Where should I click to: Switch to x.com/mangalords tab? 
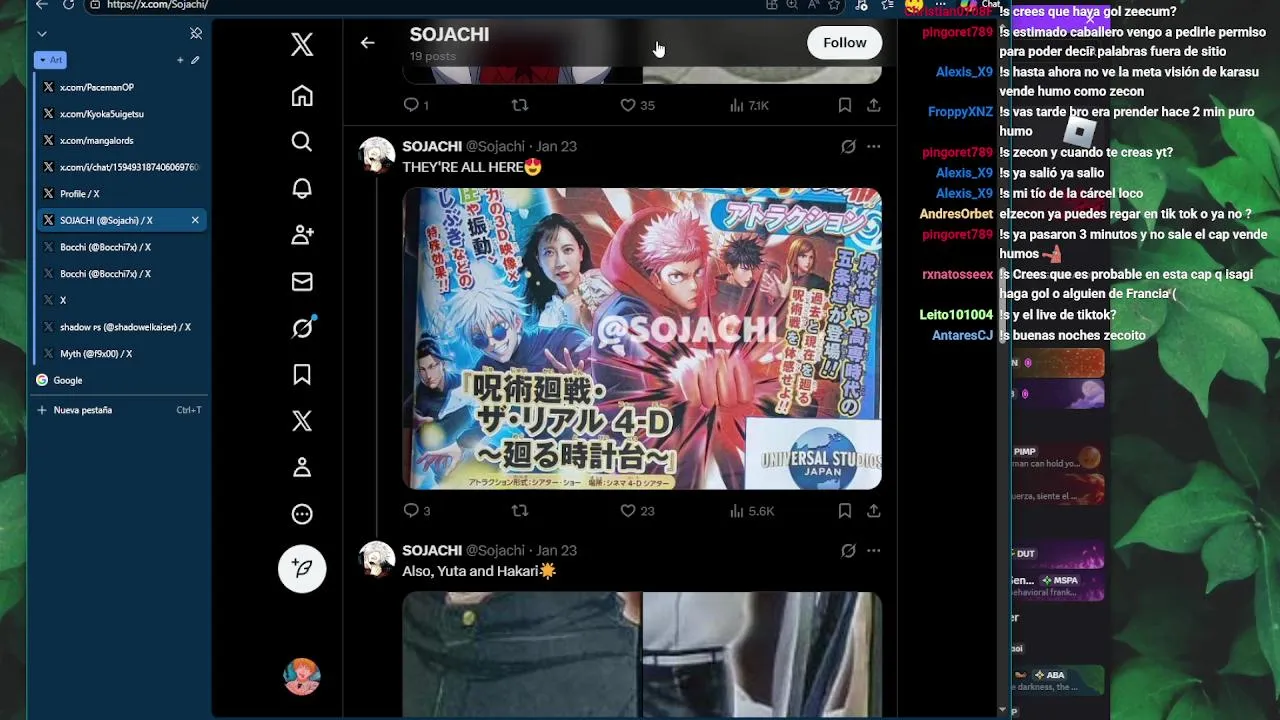pos(121,141)
